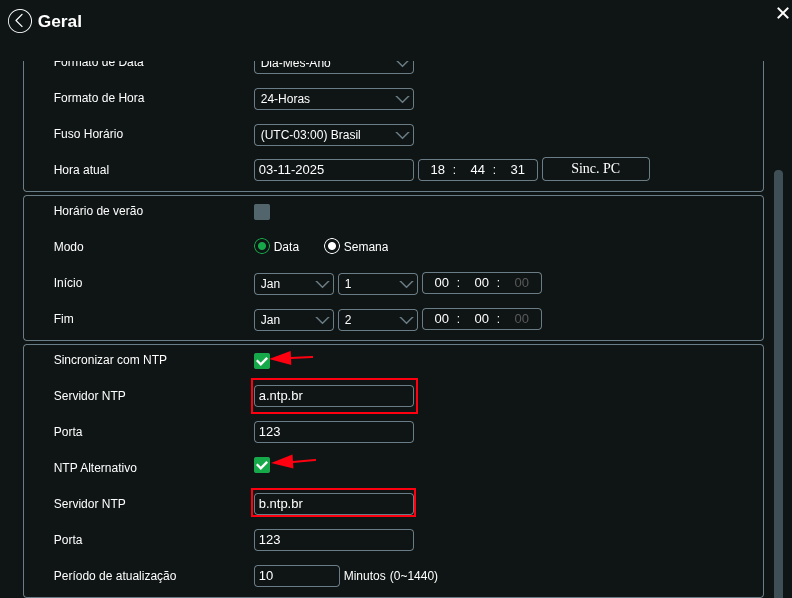792x598 pixels.
Task: Close the Geral settings window
Action: click(x=782, y=13)
